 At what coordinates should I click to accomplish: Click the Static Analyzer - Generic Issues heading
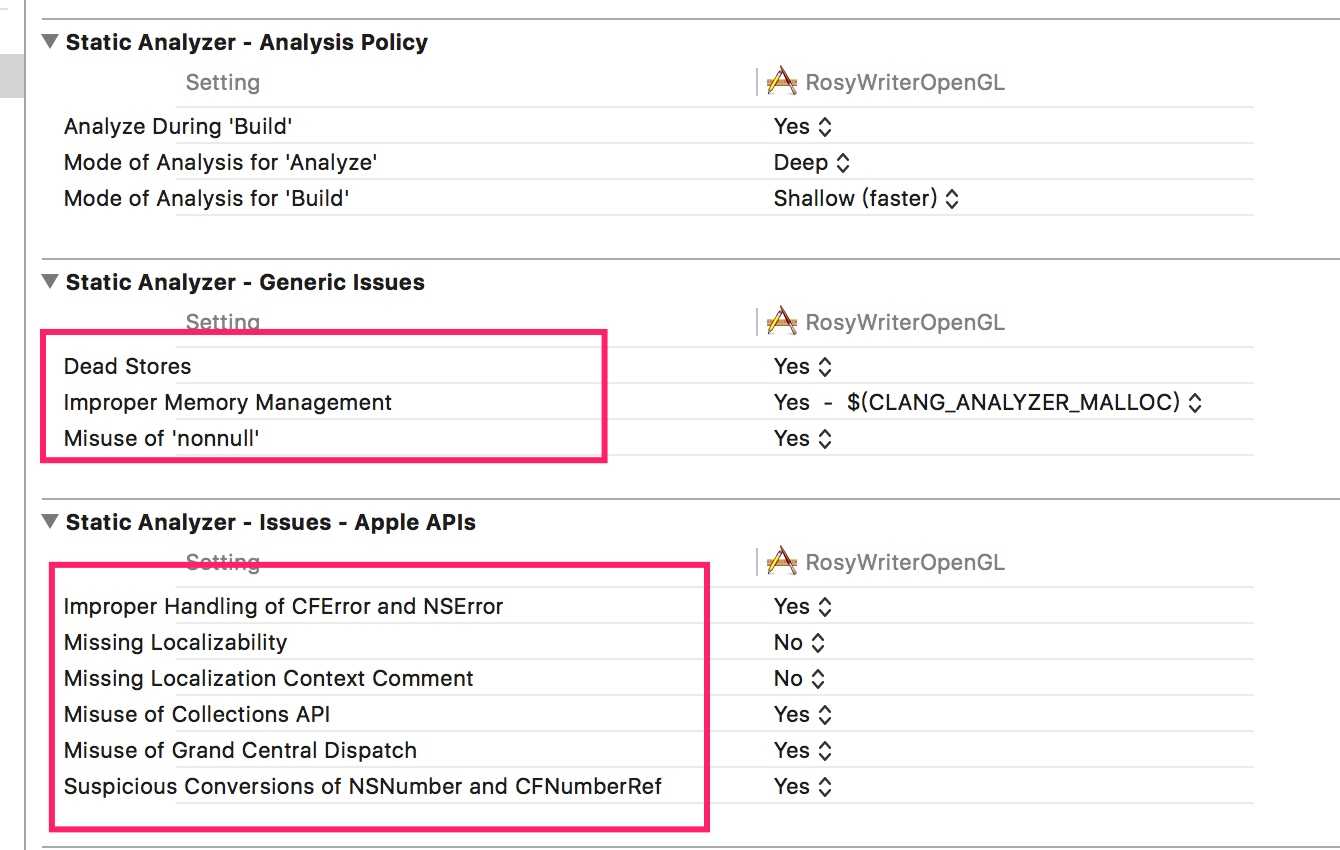(245, 282)
